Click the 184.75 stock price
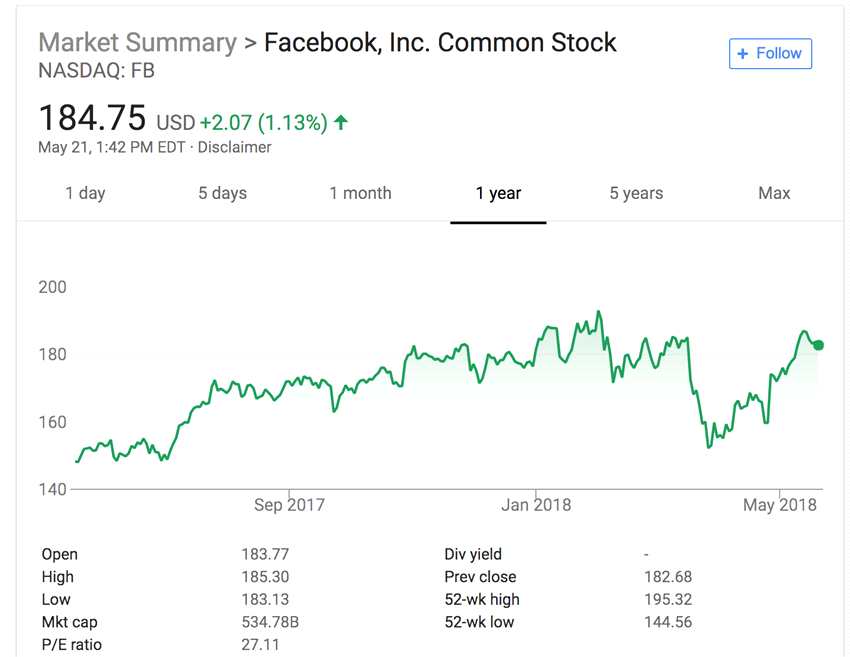850x657 pixels. tap(92, 118)
